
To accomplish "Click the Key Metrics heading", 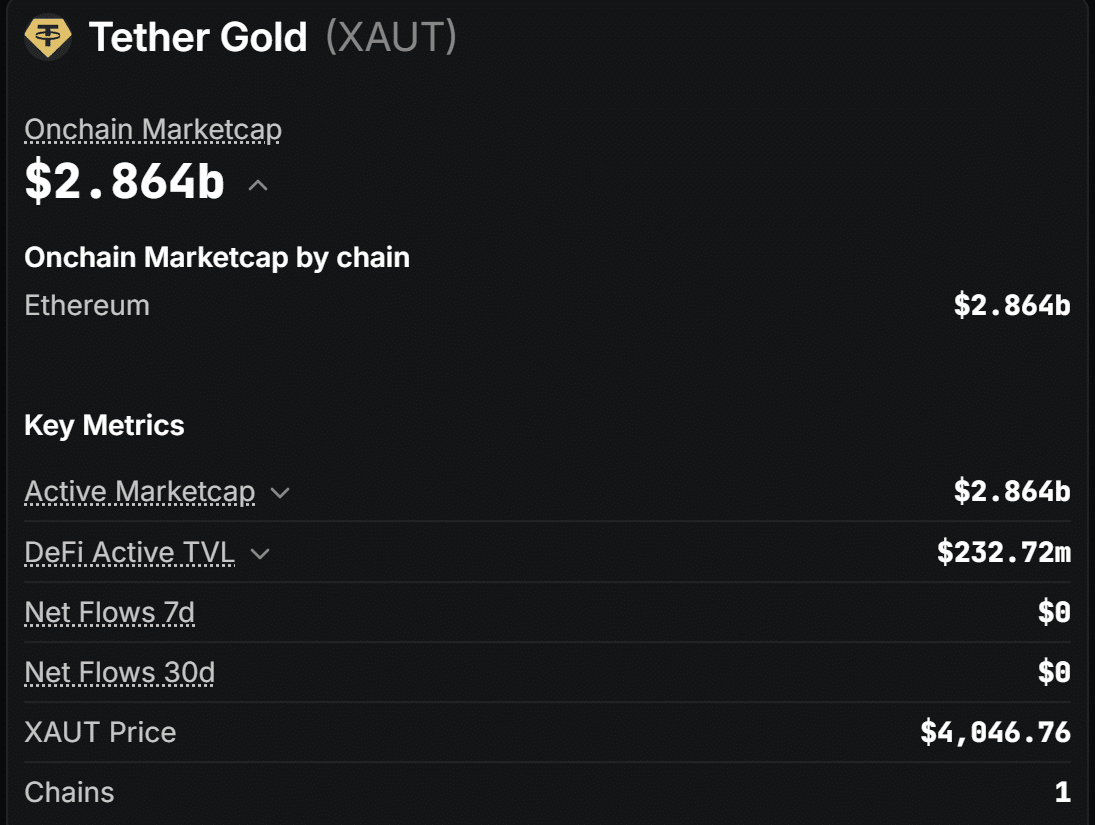I will tap(105, 425).
